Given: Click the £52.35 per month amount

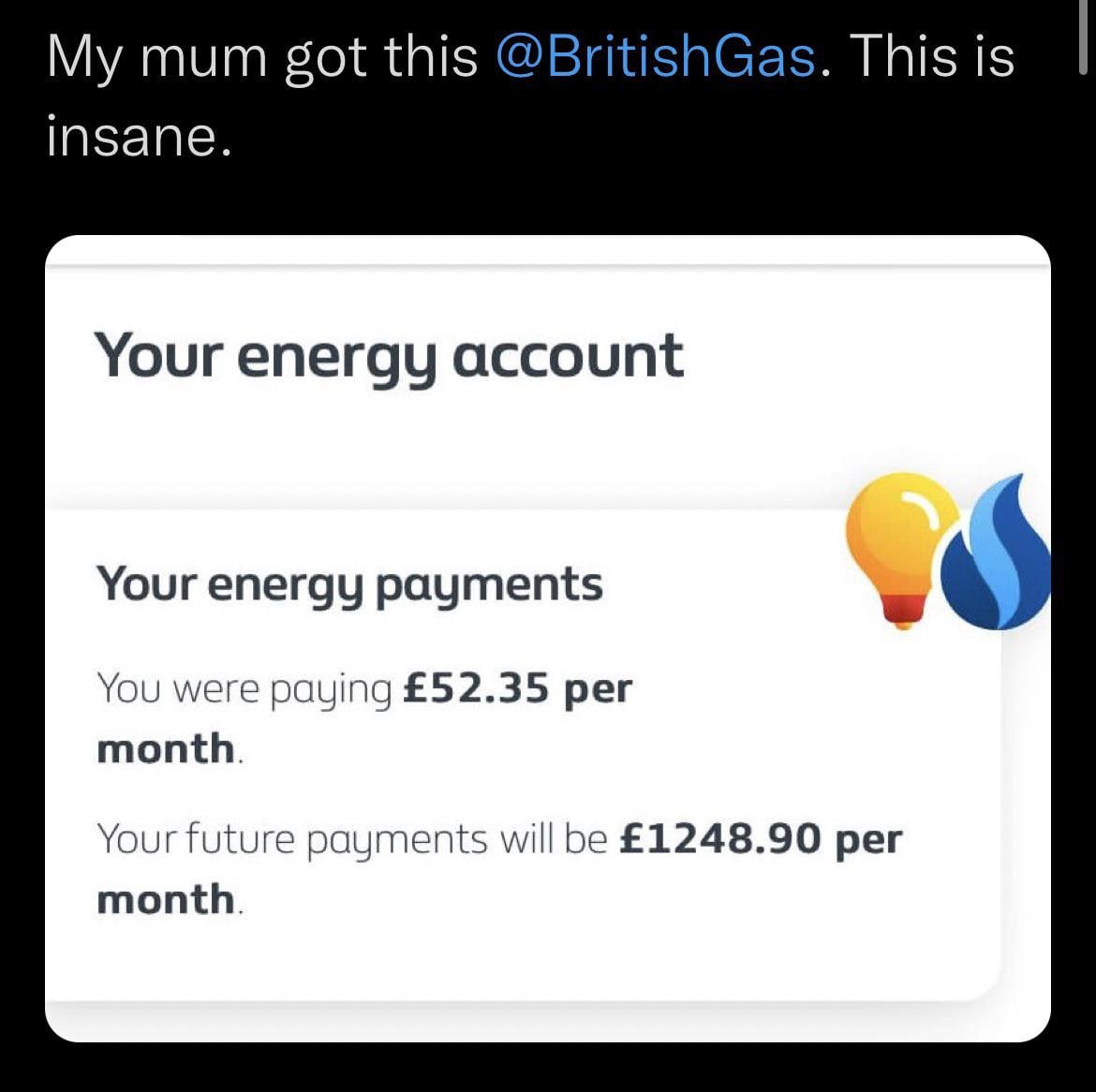Looking at the screenshot, I should click(x=517, y=690).
